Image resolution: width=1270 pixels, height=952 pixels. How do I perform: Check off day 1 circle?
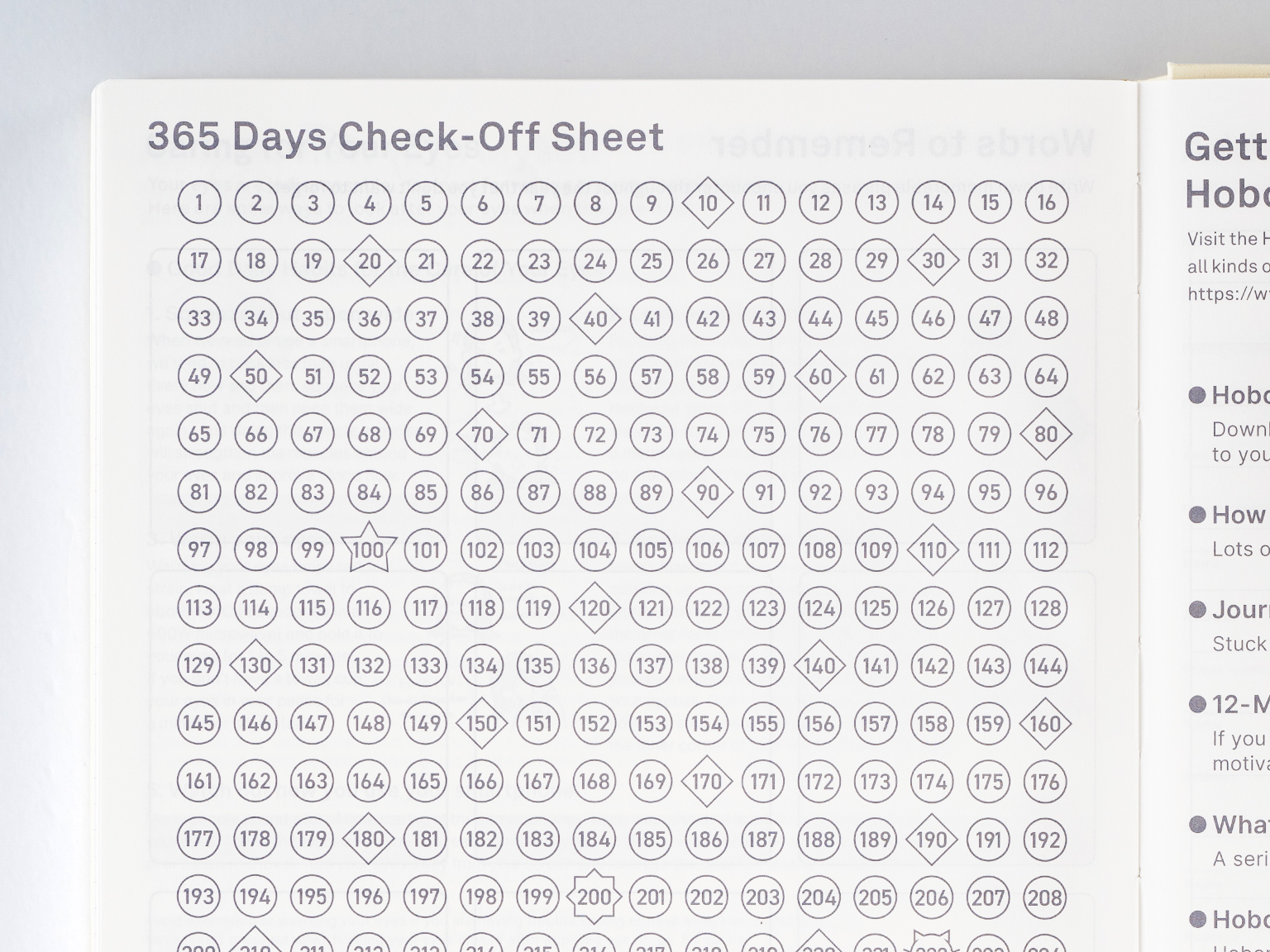coord(199,202)
